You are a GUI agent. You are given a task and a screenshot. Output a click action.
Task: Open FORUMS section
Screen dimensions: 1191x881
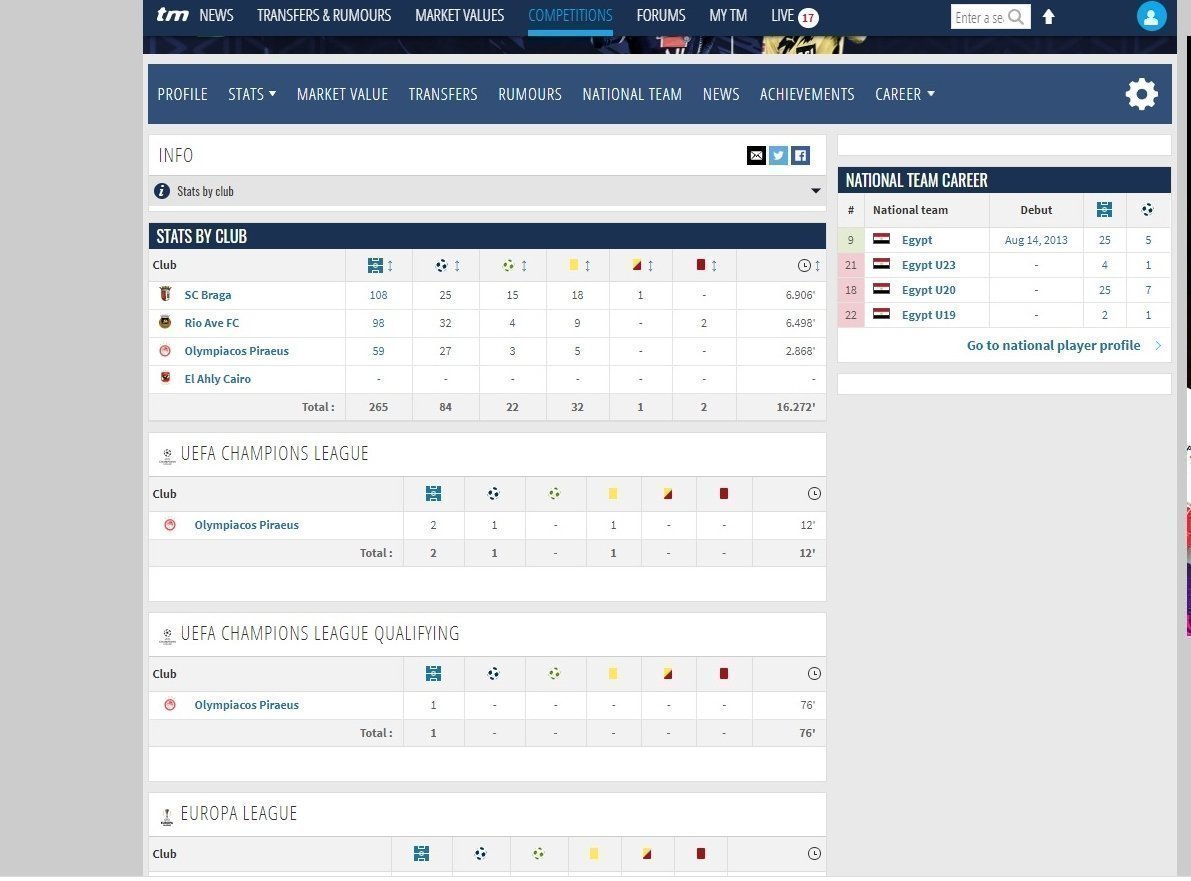click(x=661, y=15)
